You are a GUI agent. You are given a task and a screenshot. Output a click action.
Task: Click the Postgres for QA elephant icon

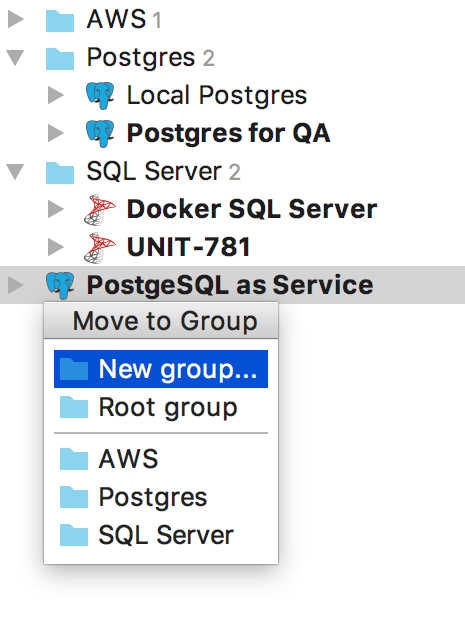(100, 133)
